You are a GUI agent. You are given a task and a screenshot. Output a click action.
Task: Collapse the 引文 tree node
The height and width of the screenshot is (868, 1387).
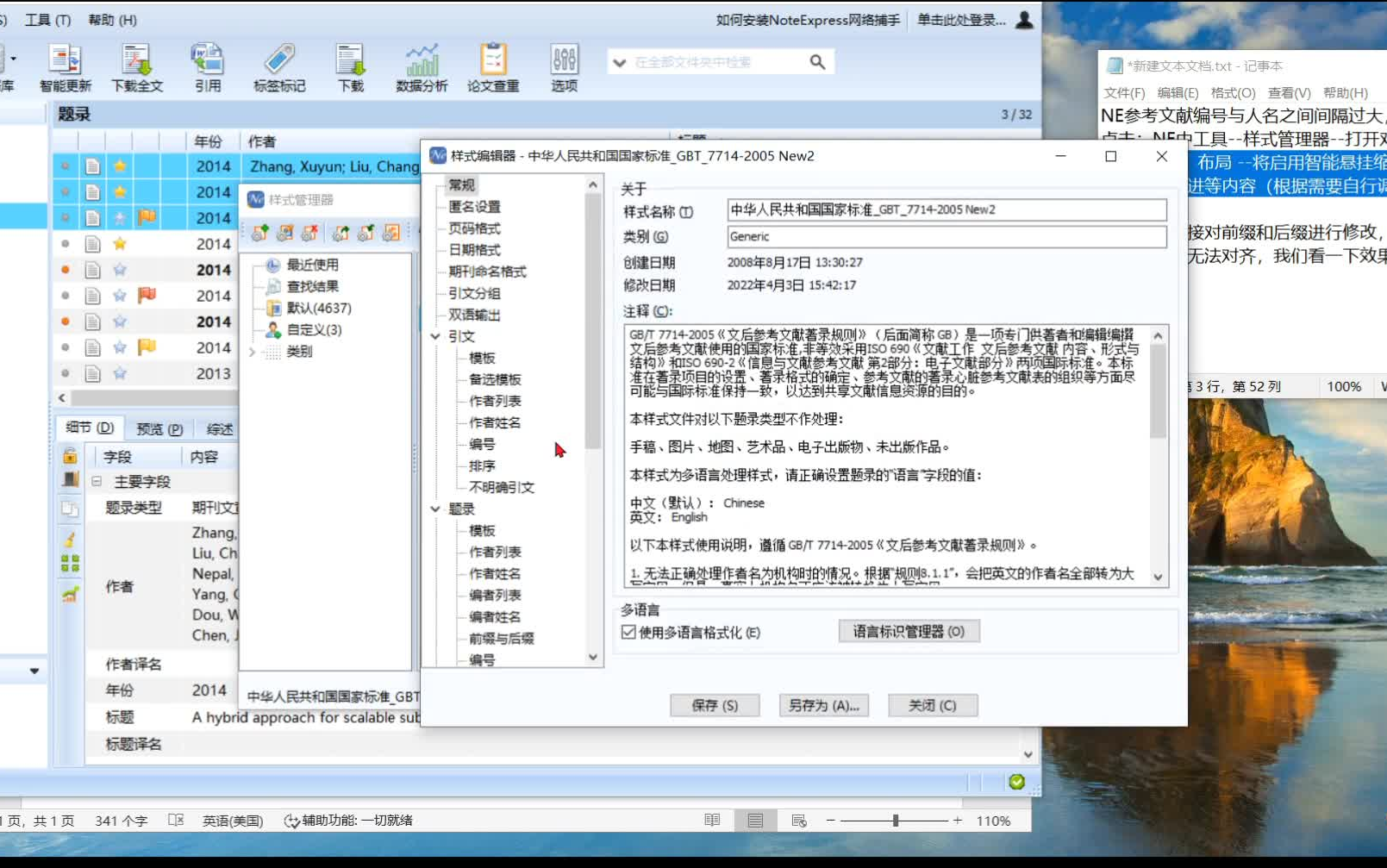435,336
